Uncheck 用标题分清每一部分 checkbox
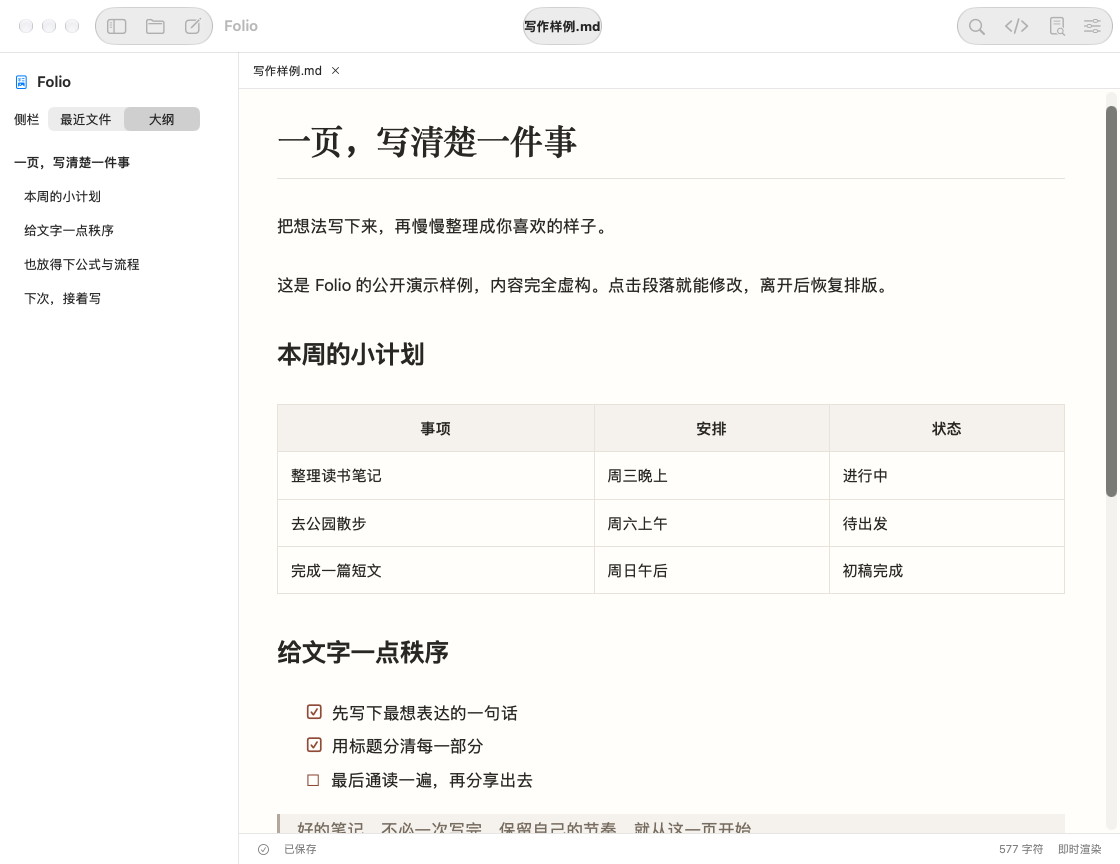 314,745
